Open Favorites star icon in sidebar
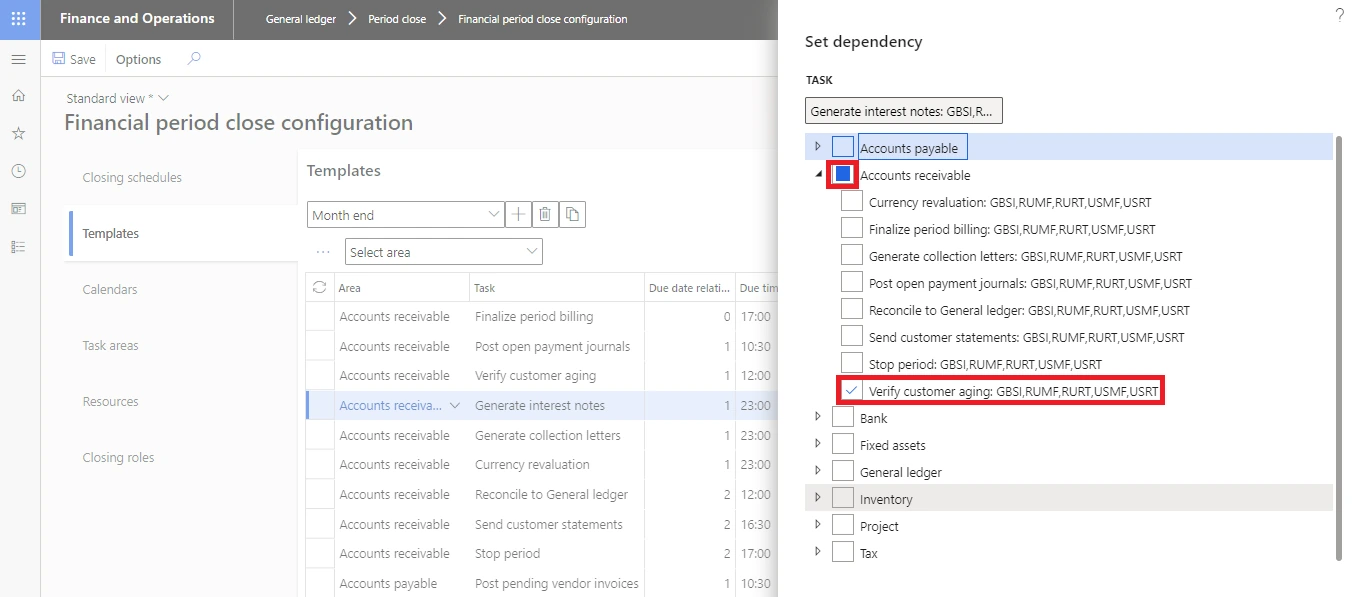Image resolution: width=1363 pixels, height=597 pixels. (x=18, y=133)
